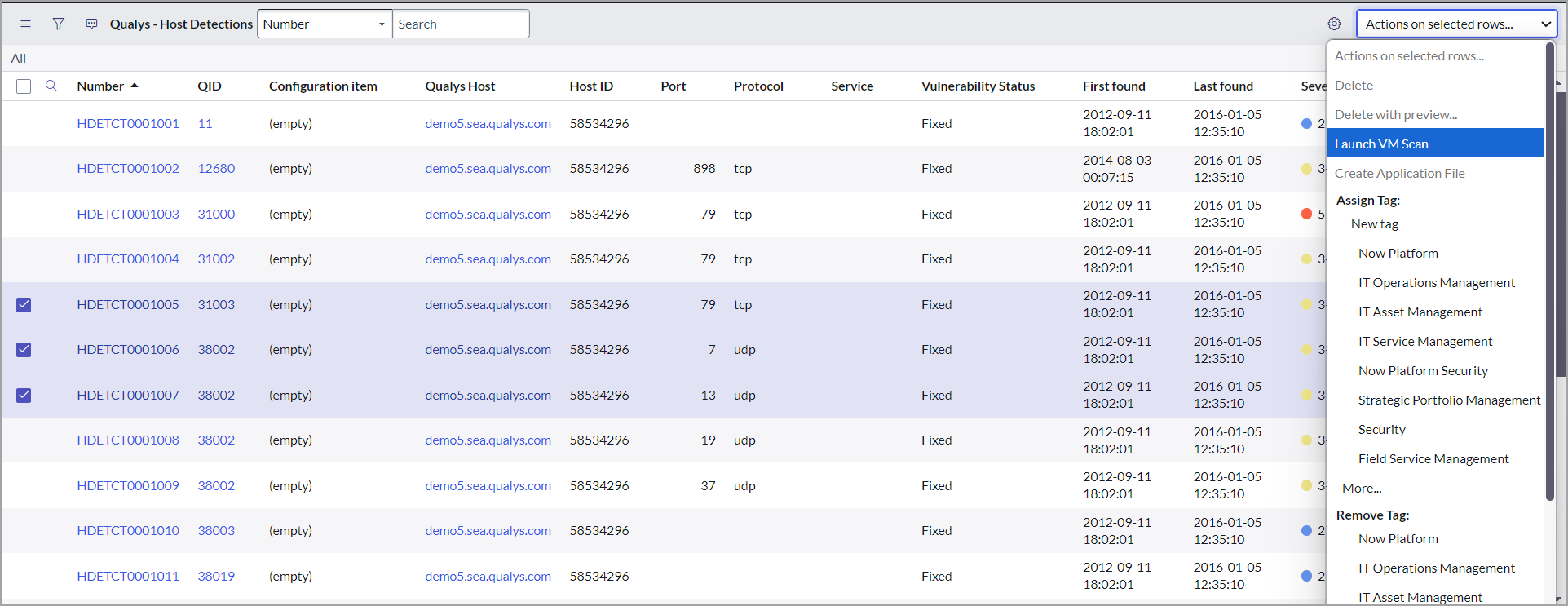Uncheck the HDETCT0001006 row checkbox

tap(24, 350)
